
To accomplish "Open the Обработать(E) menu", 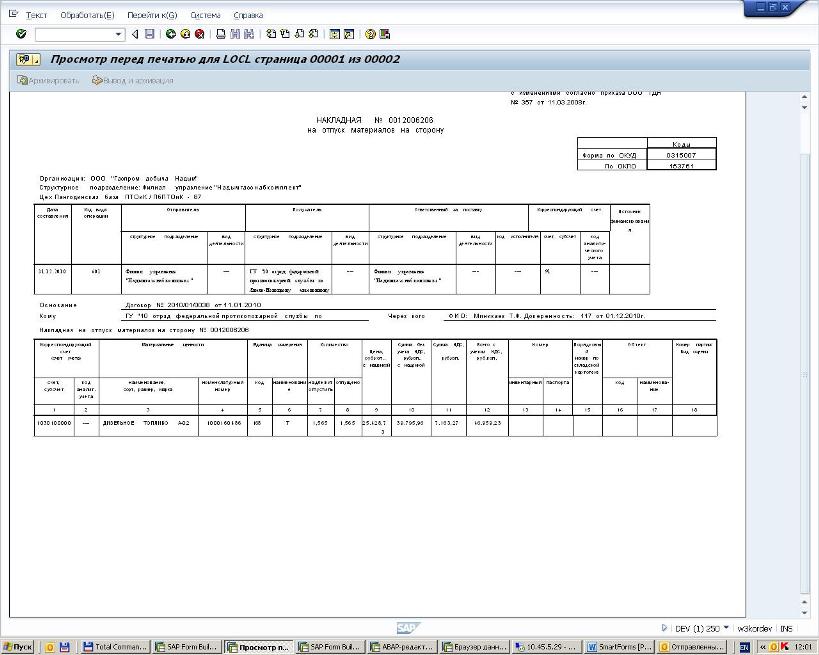I will click(x=87, y=15).
